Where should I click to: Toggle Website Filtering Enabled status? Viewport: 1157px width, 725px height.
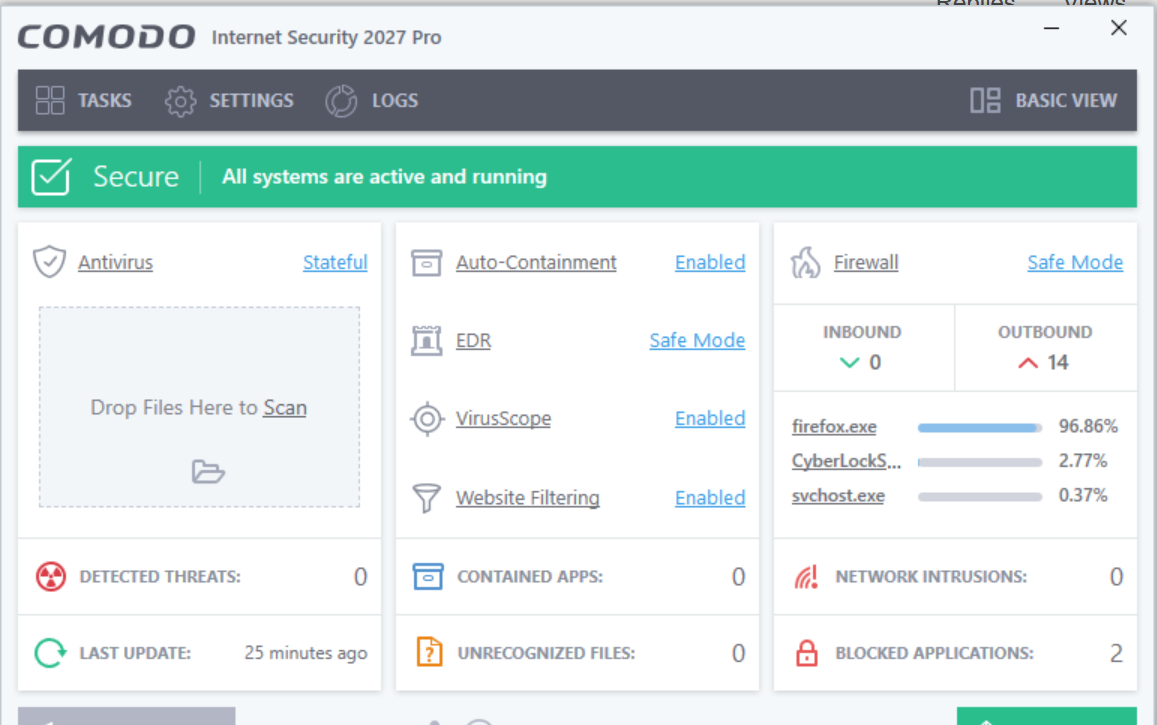point(710,498)
